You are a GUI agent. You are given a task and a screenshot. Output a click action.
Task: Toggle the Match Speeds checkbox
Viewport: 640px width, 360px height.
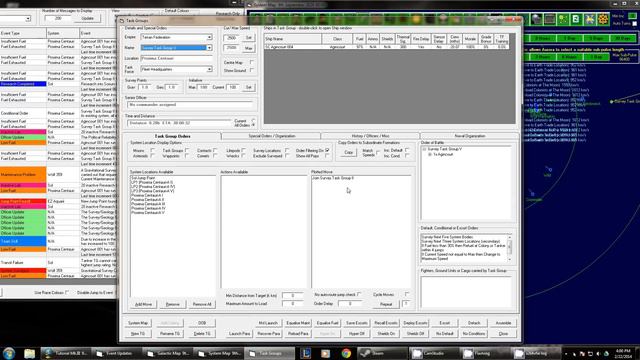[x=378, y=152]
